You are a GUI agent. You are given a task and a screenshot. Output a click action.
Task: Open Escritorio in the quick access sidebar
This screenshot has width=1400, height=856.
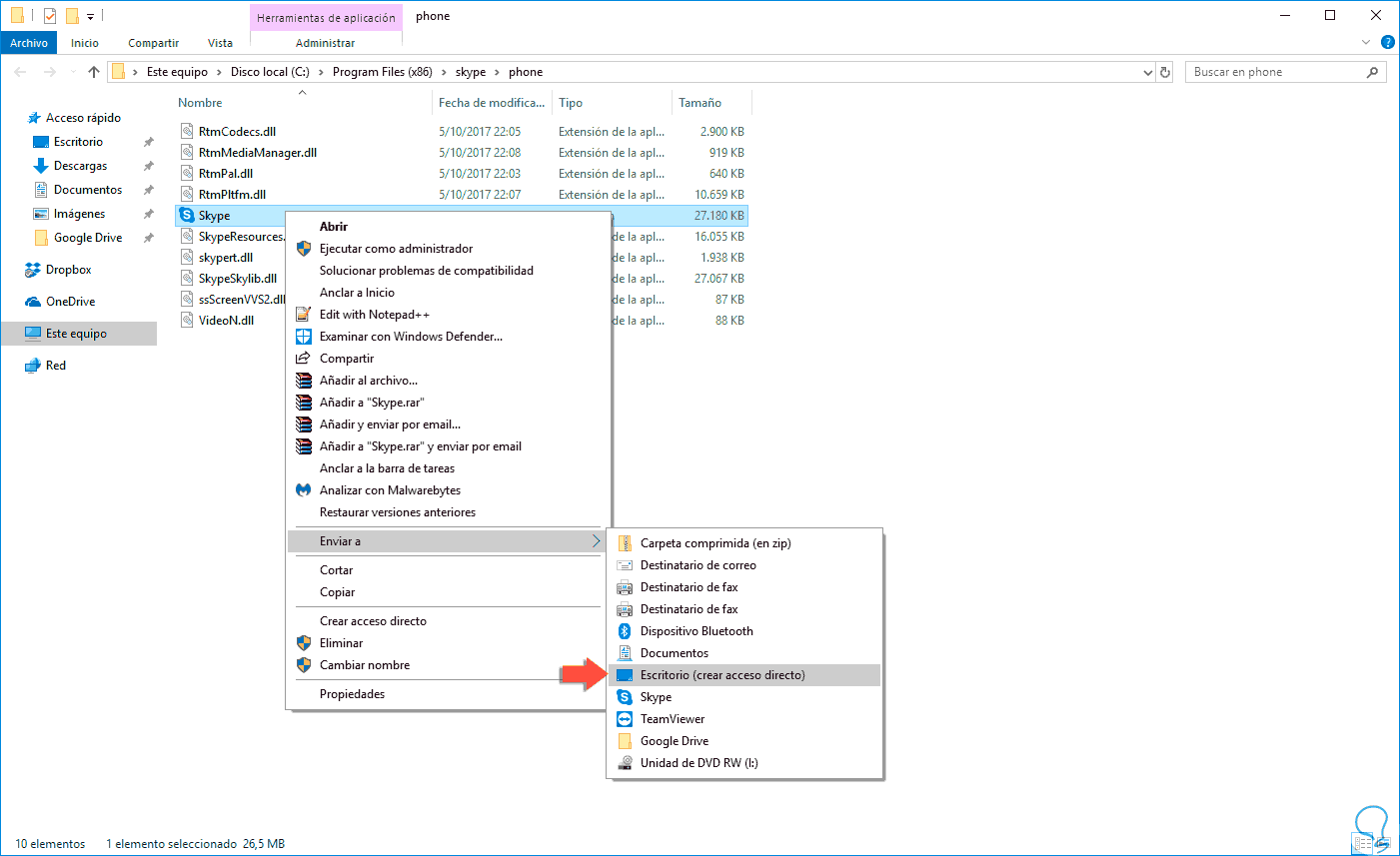tap(79, 142)
